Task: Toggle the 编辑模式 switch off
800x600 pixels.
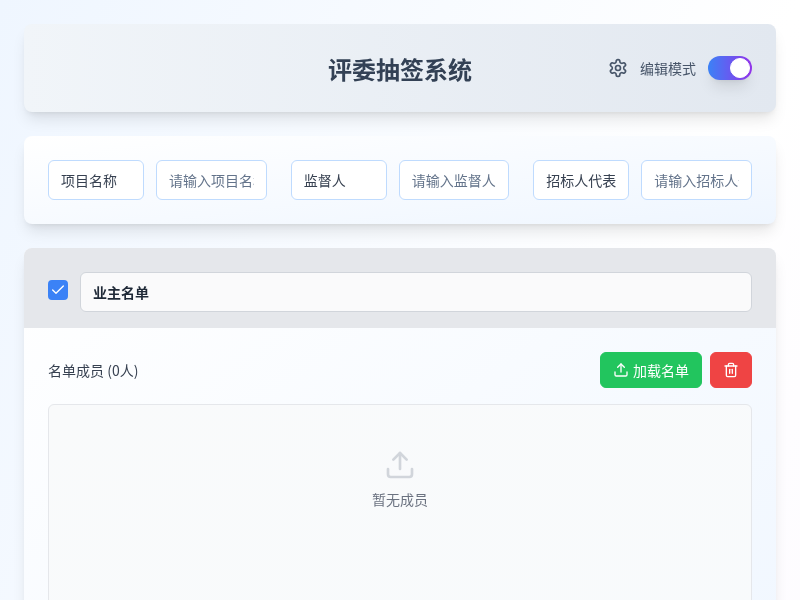Action: point(730,68)
